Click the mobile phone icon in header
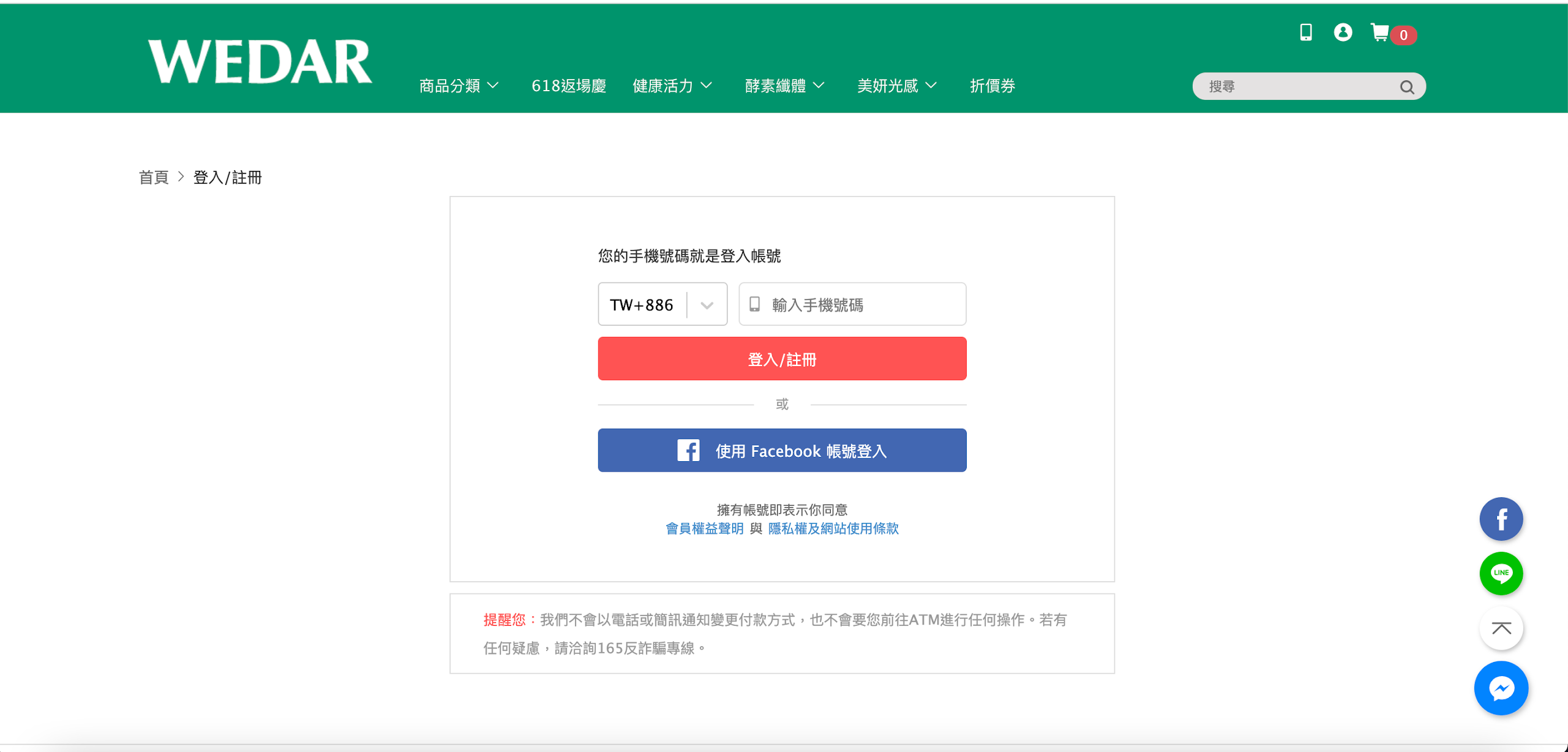This screenshot has width=1568, height=752. (1305, 32)
